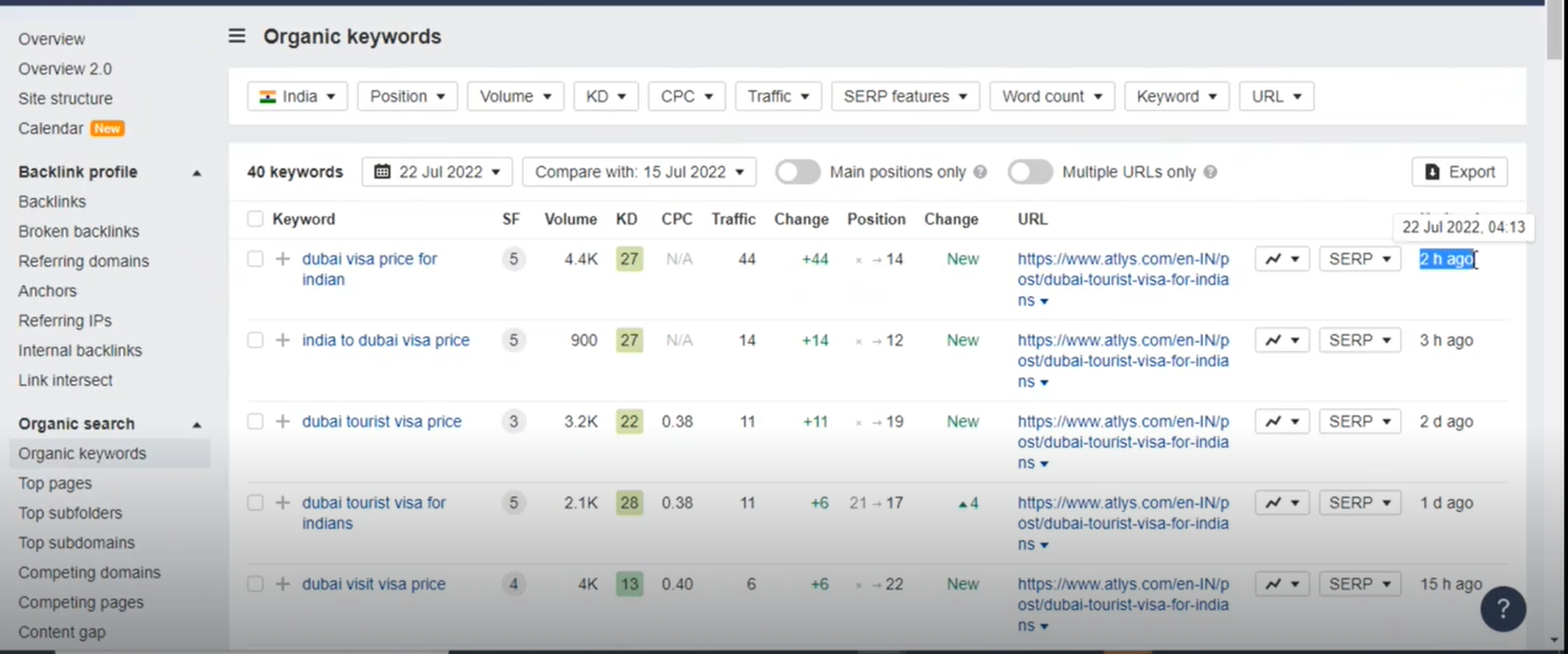Expand the plus icon for dubai visit visa price
This screenshot has height=654, width=1568.
[x=282, y=584]
